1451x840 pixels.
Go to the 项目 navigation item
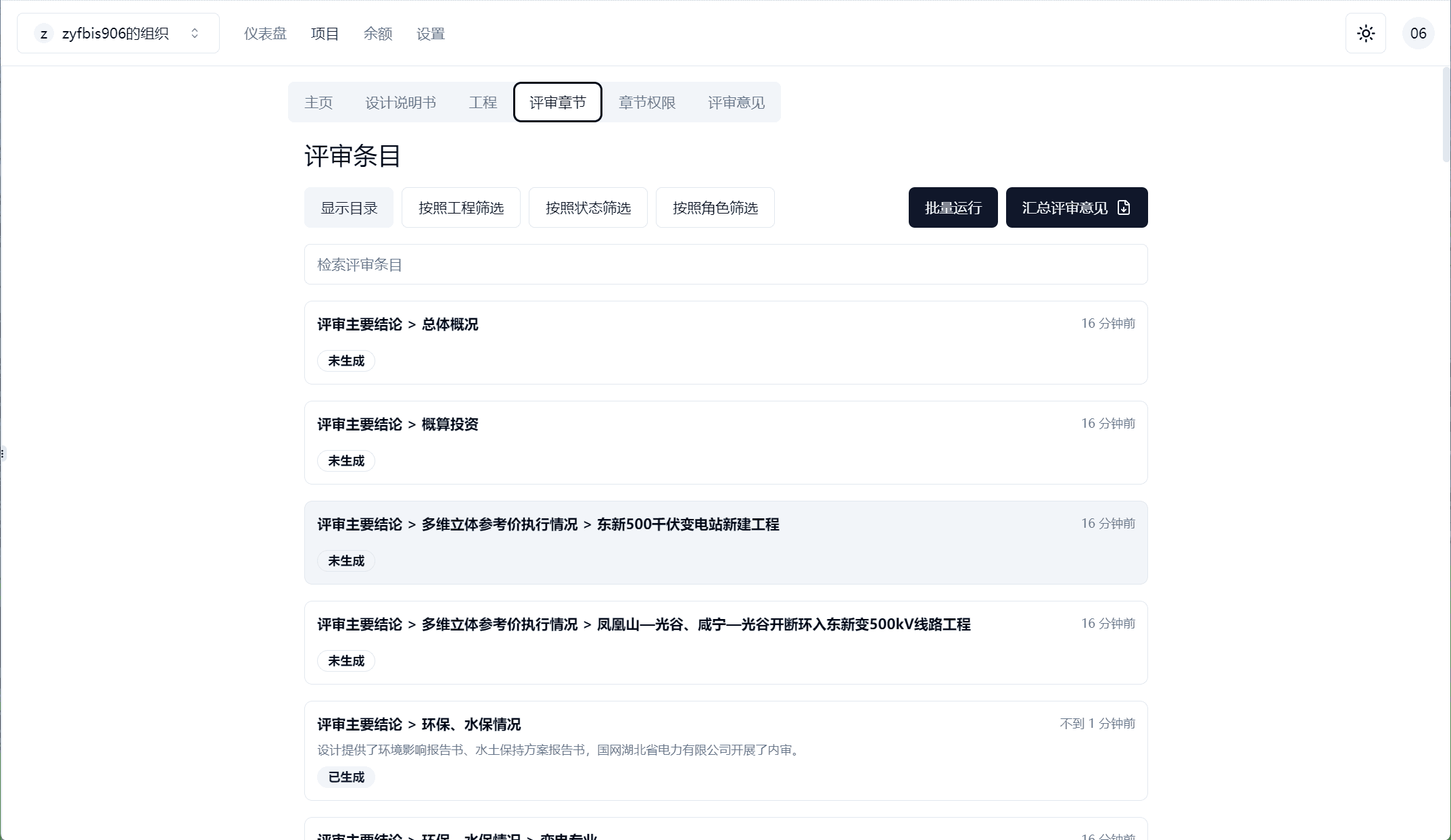click(x=325, y=33)
